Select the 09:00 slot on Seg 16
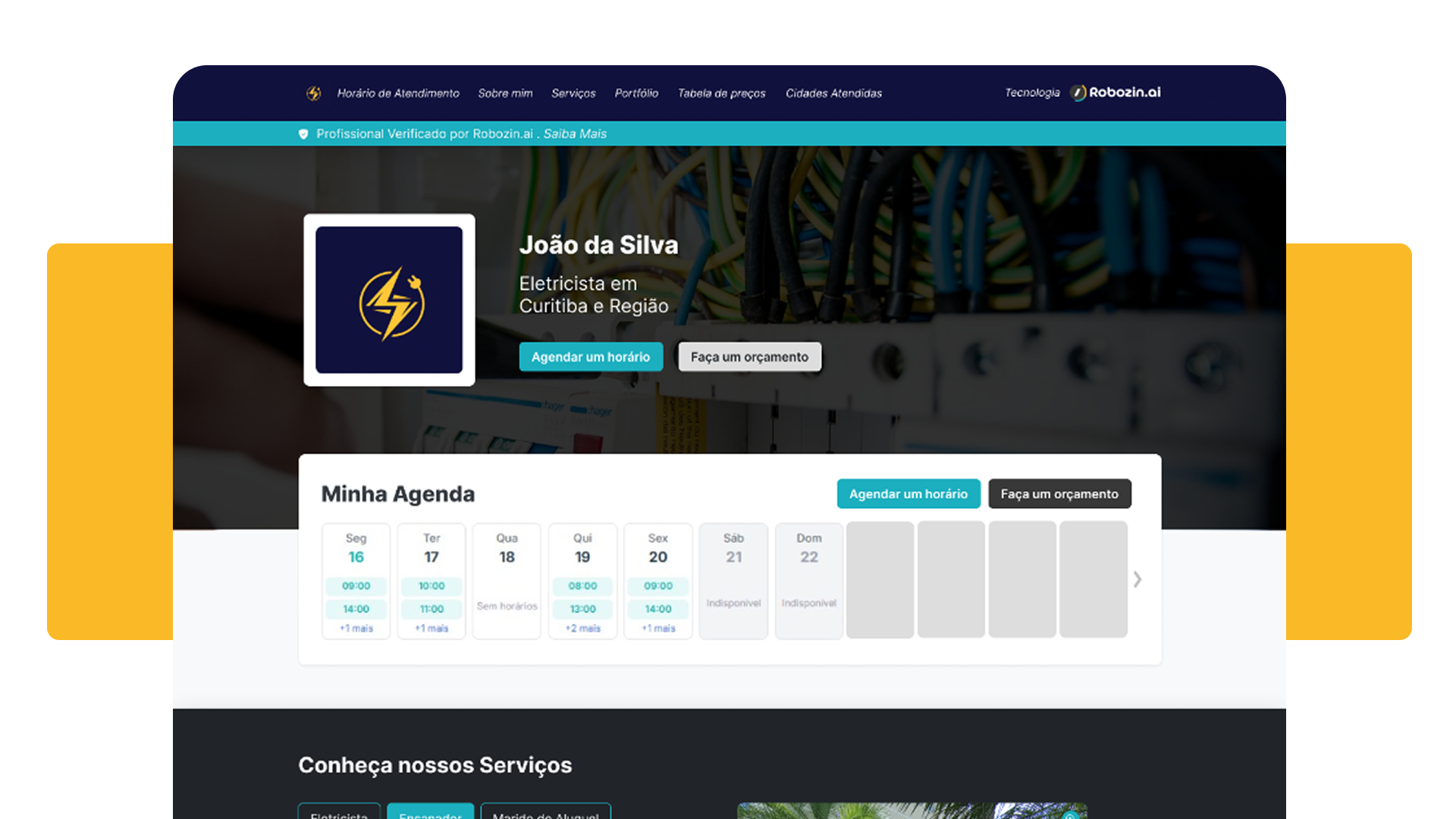Image resolution: width=1456 pixels, height=819 pixels. click(356, 586)
